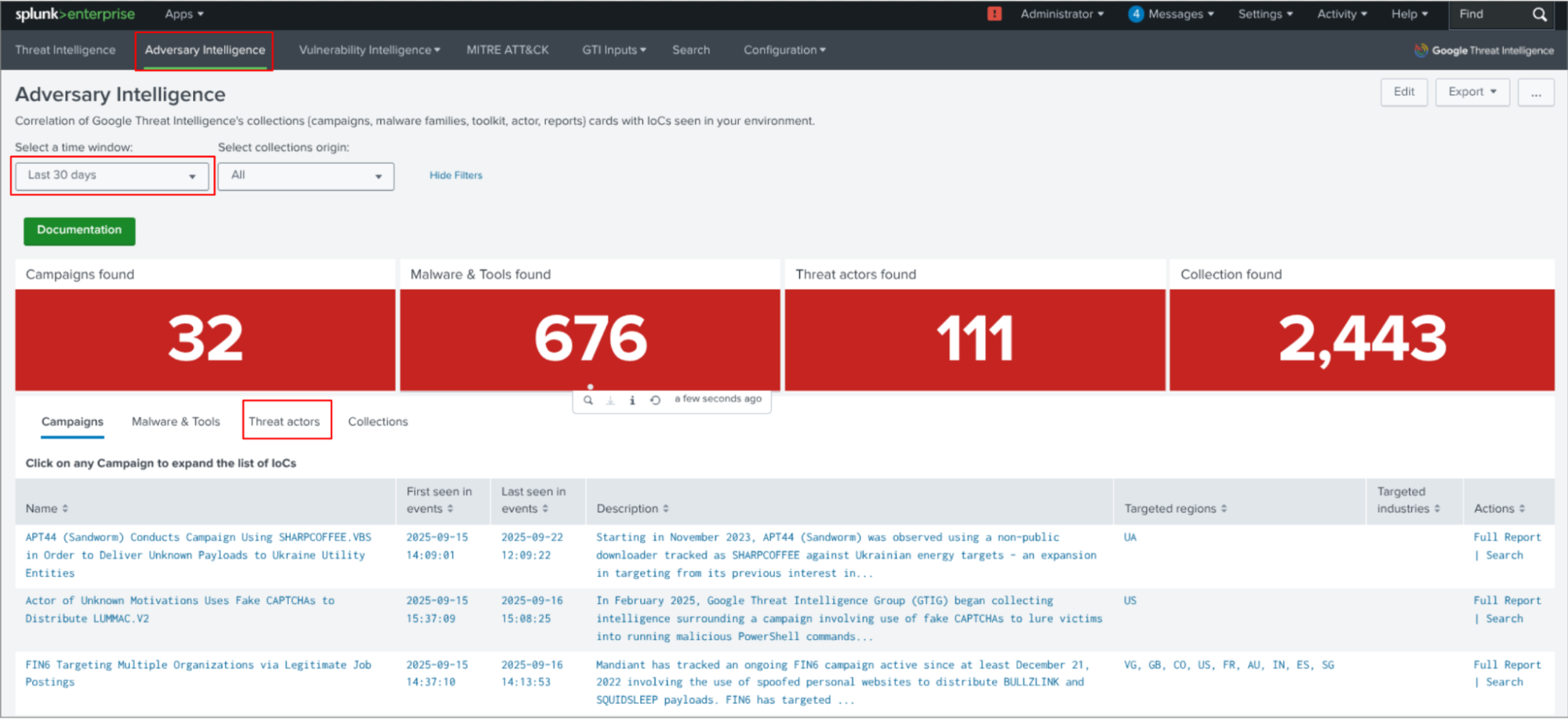Sort by Actions column
The height and width of the screenshot is (721, 1568).
tap(1499, 508)
